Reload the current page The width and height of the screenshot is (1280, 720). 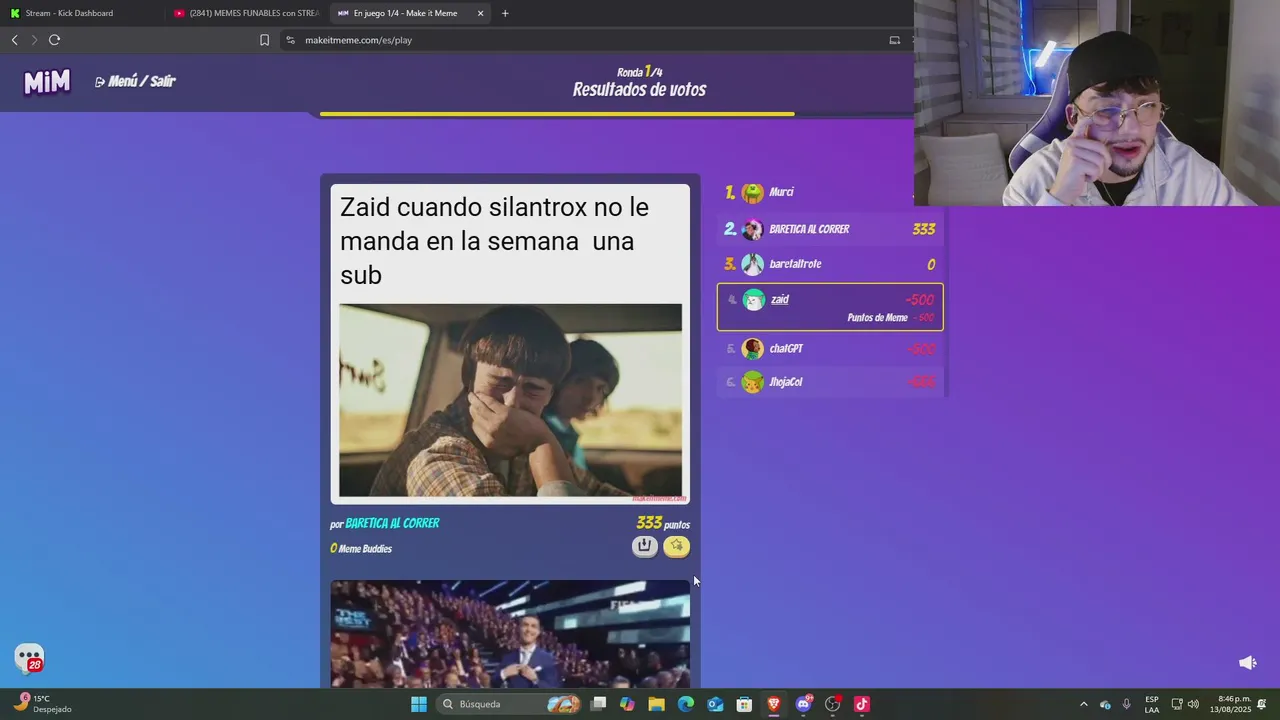tap(54, 40)
